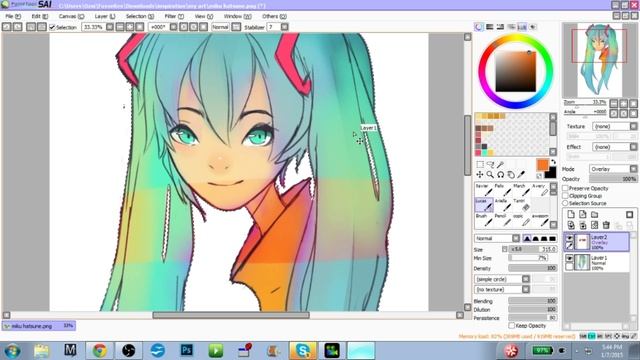This screenshot has width=640, height=360.
Task: Select the Selection Source radio button
Action: [565, 203]
